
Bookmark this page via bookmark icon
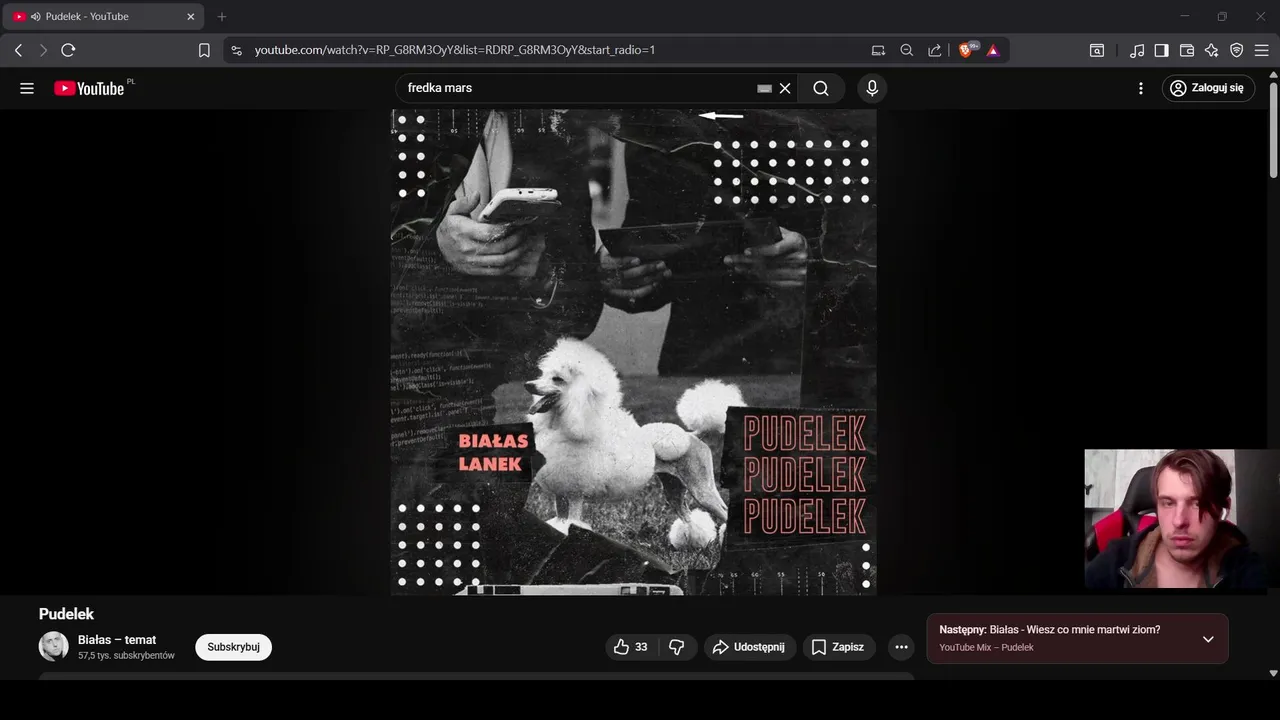click(204, 50)
